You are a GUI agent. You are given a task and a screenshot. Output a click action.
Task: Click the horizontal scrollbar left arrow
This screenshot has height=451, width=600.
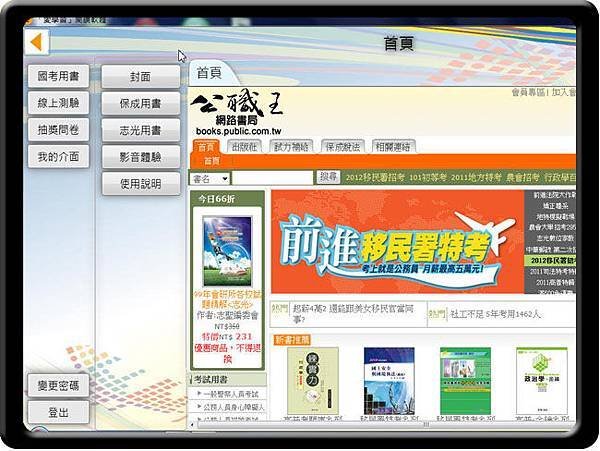(x=192, y=425)
